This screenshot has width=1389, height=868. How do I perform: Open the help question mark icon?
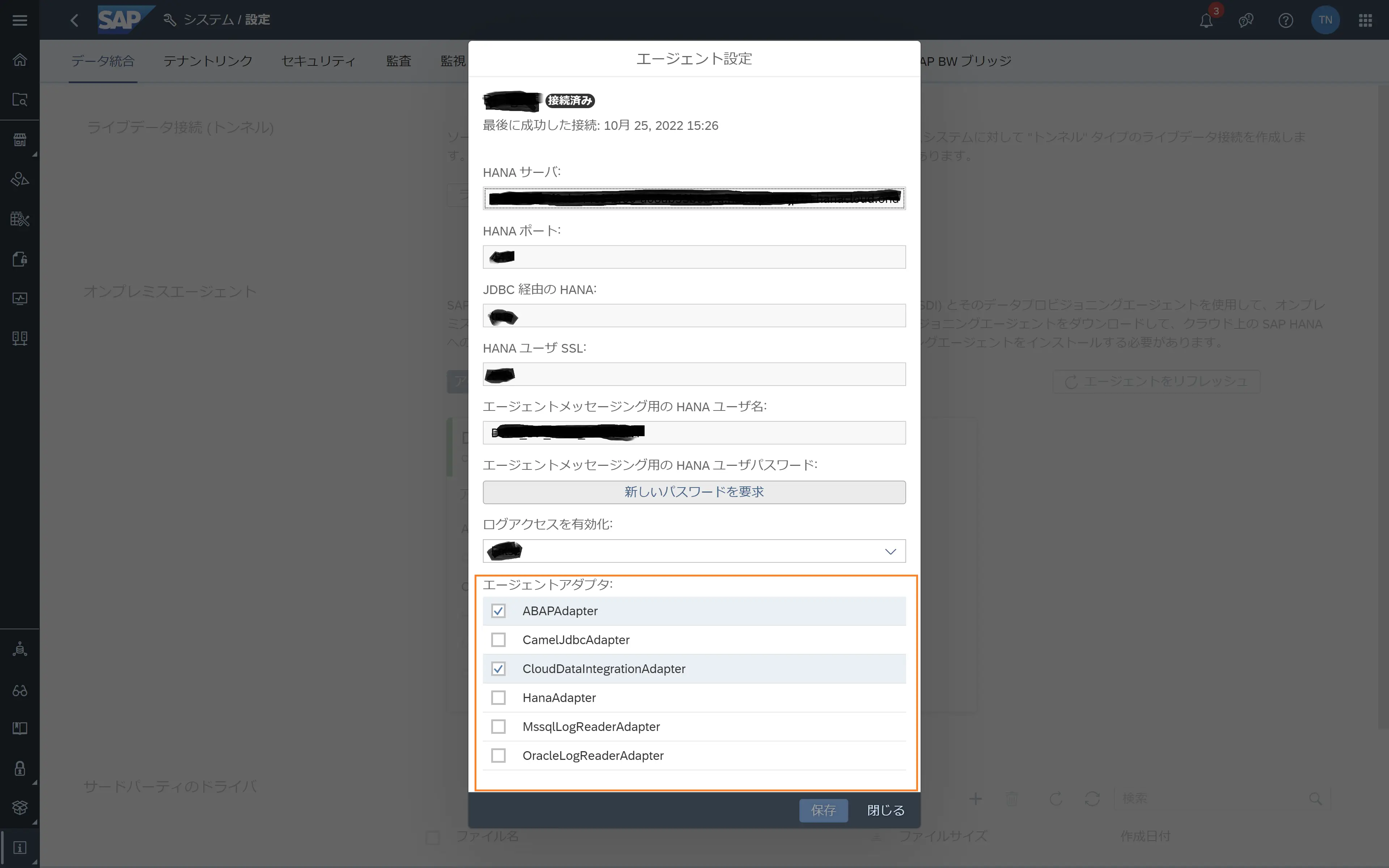1286,21
